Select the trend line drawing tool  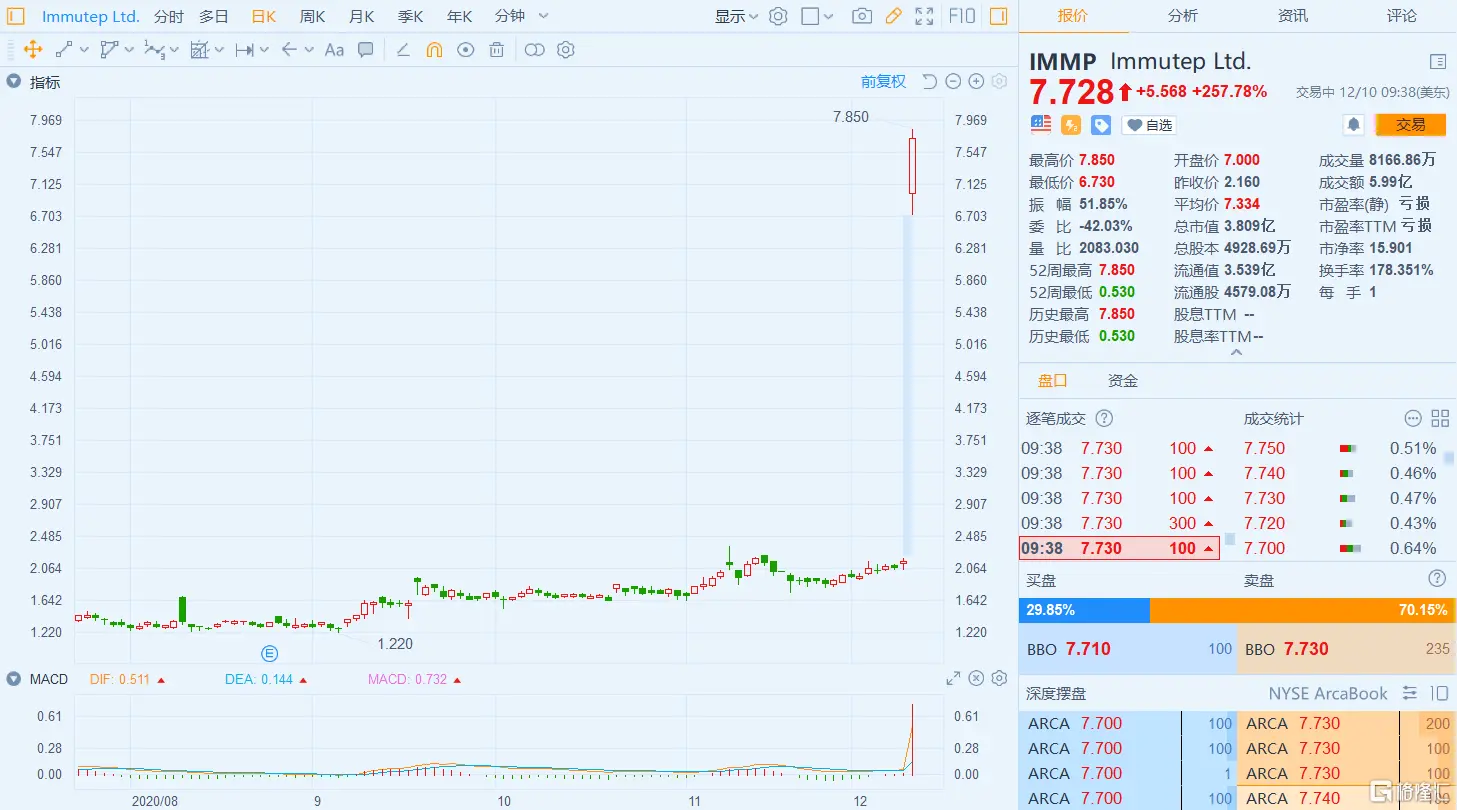[x=65, y=49]
